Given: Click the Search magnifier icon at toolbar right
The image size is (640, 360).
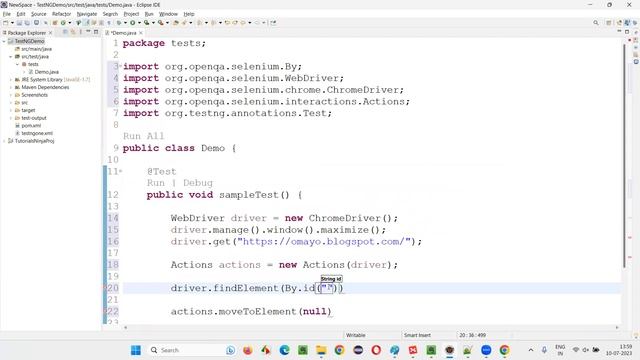Looking at the screenshot, I should (596, 23).
